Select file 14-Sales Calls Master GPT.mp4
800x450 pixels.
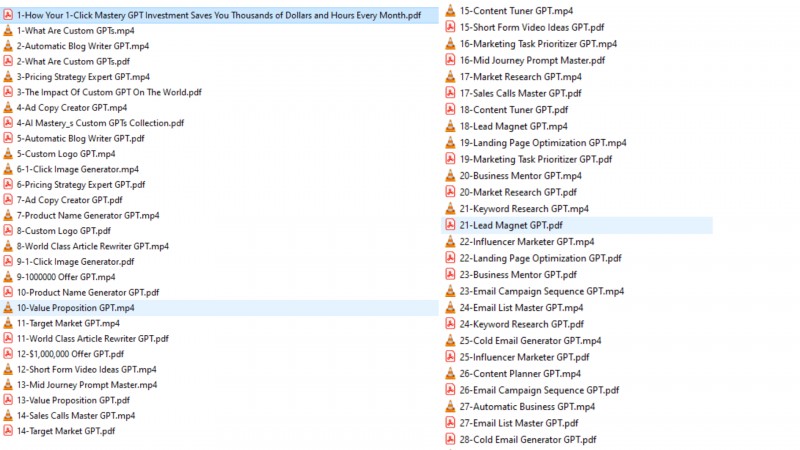(76, 416)
